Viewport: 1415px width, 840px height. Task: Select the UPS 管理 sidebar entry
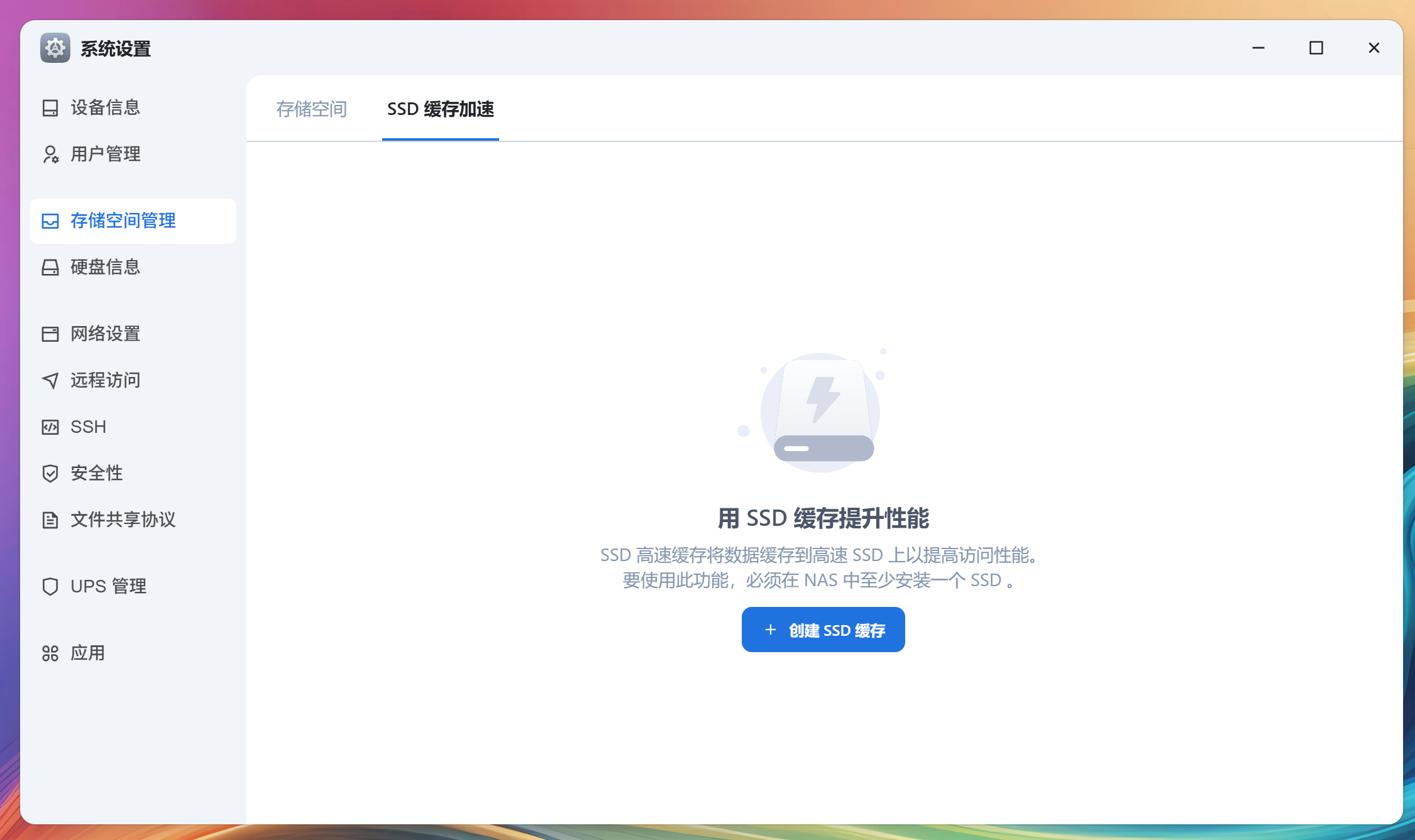107,586
